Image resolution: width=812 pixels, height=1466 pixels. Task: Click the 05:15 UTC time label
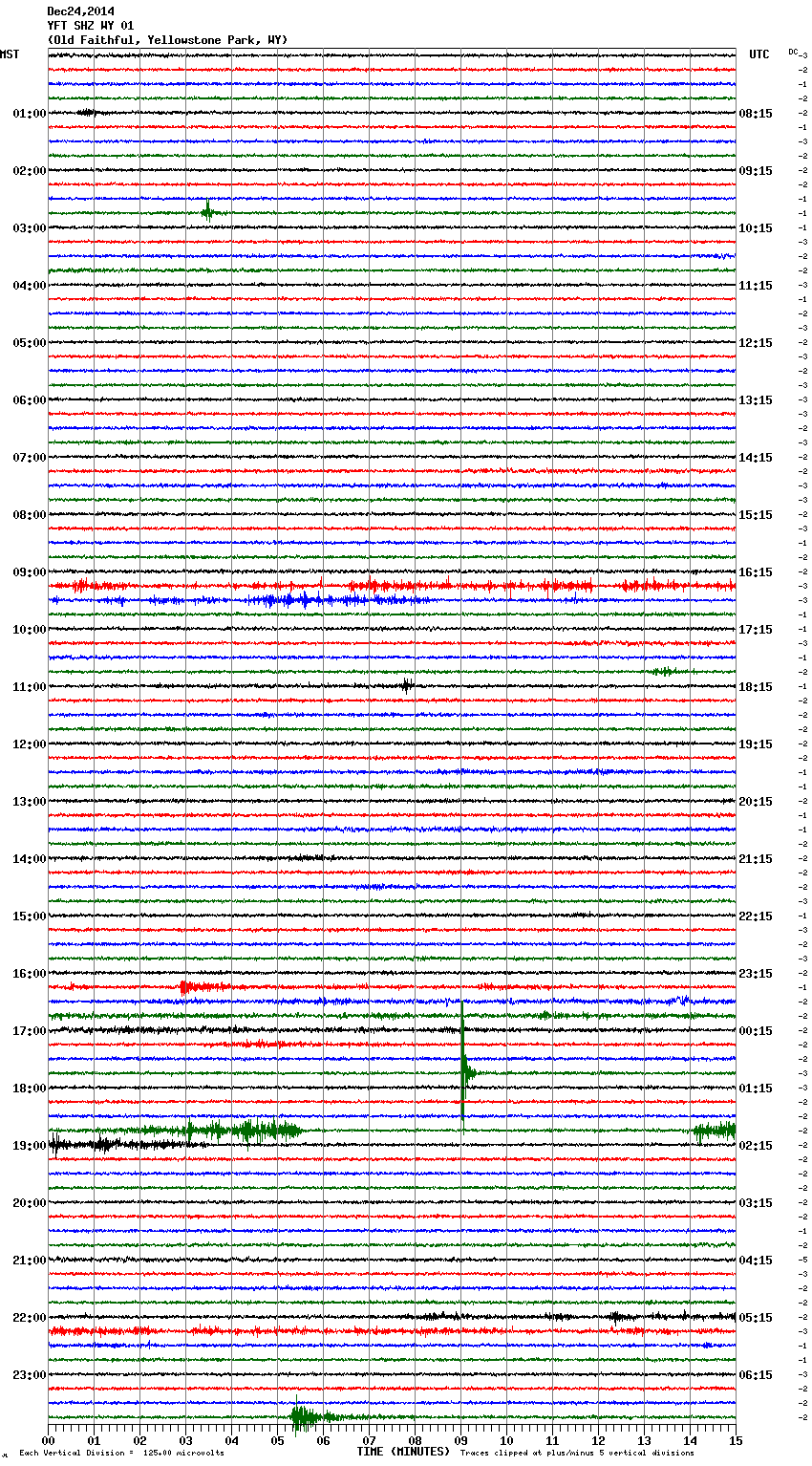pyautogui.click(x=756, y=1318)
